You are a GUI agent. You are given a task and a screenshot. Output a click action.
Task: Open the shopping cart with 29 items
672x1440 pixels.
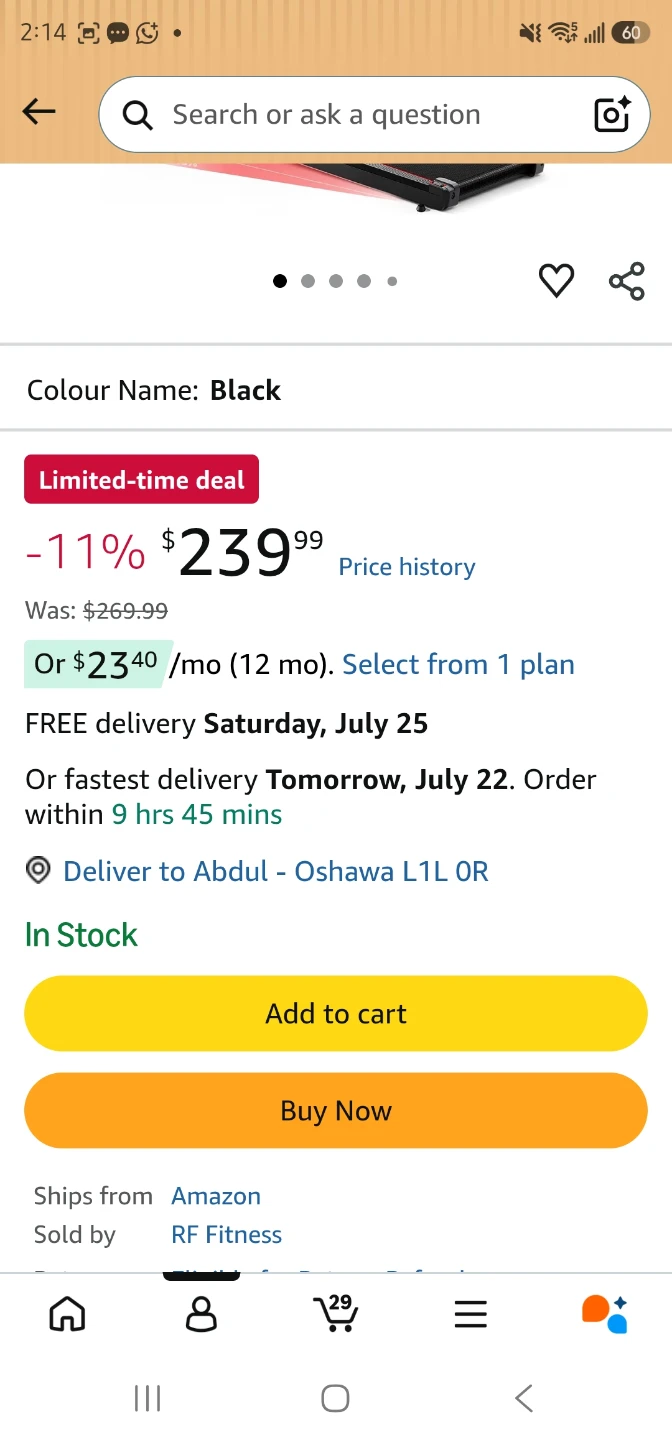click(336, 1313)
